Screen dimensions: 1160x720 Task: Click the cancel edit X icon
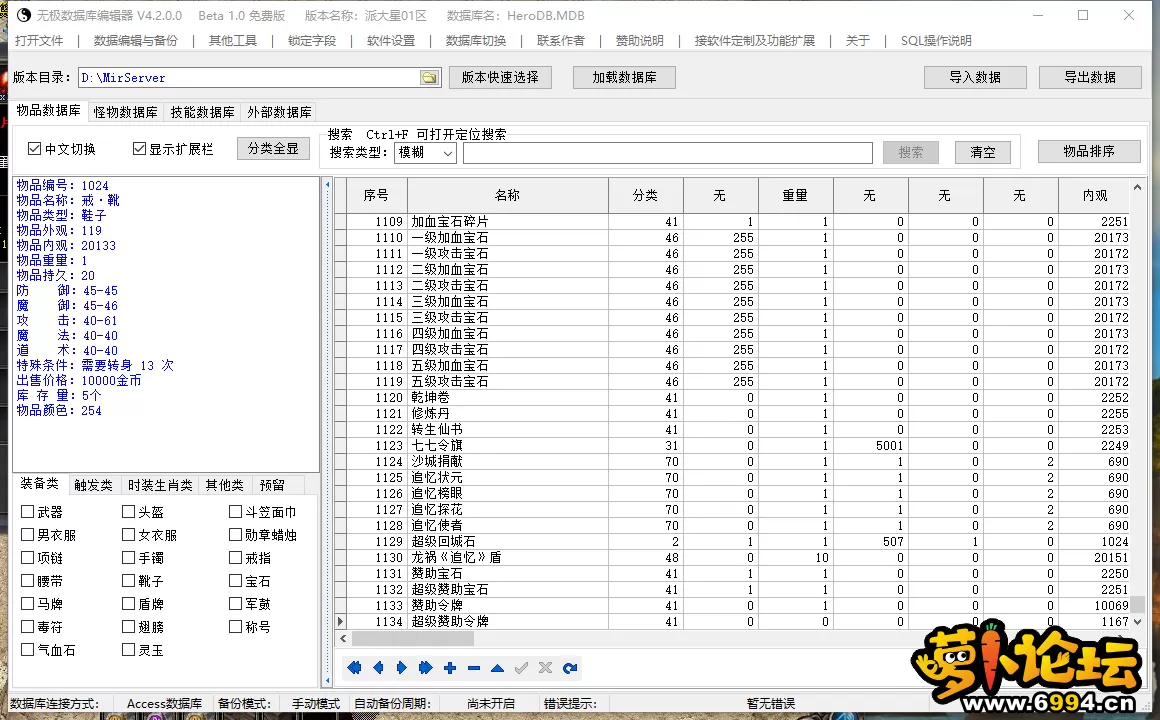(x=545, y=668)
